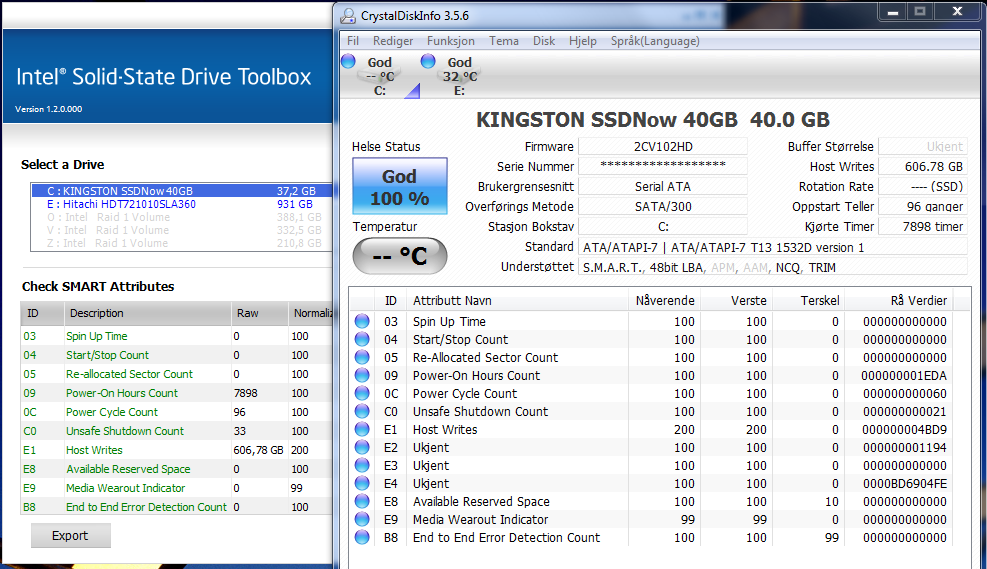Click the KINGSTON SSDNow 40GB 40.0 GB heading
Screen dimensions: 987x569
click(x=653, y=120)
